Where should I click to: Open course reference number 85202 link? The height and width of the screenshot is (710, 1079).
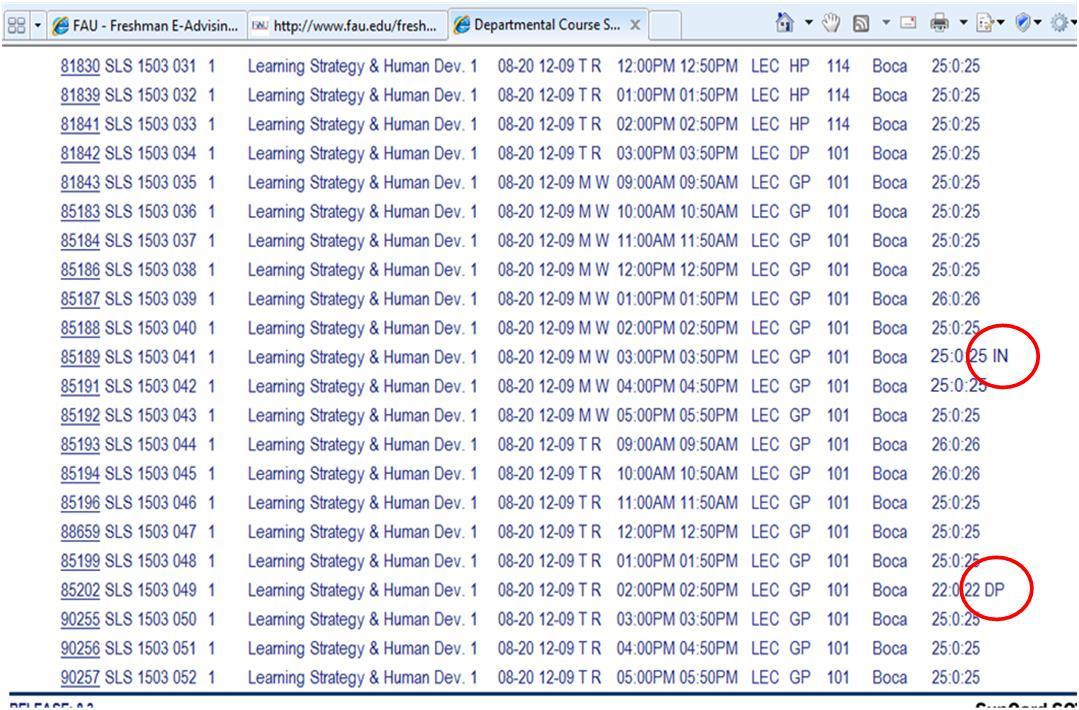click(79, 590)
